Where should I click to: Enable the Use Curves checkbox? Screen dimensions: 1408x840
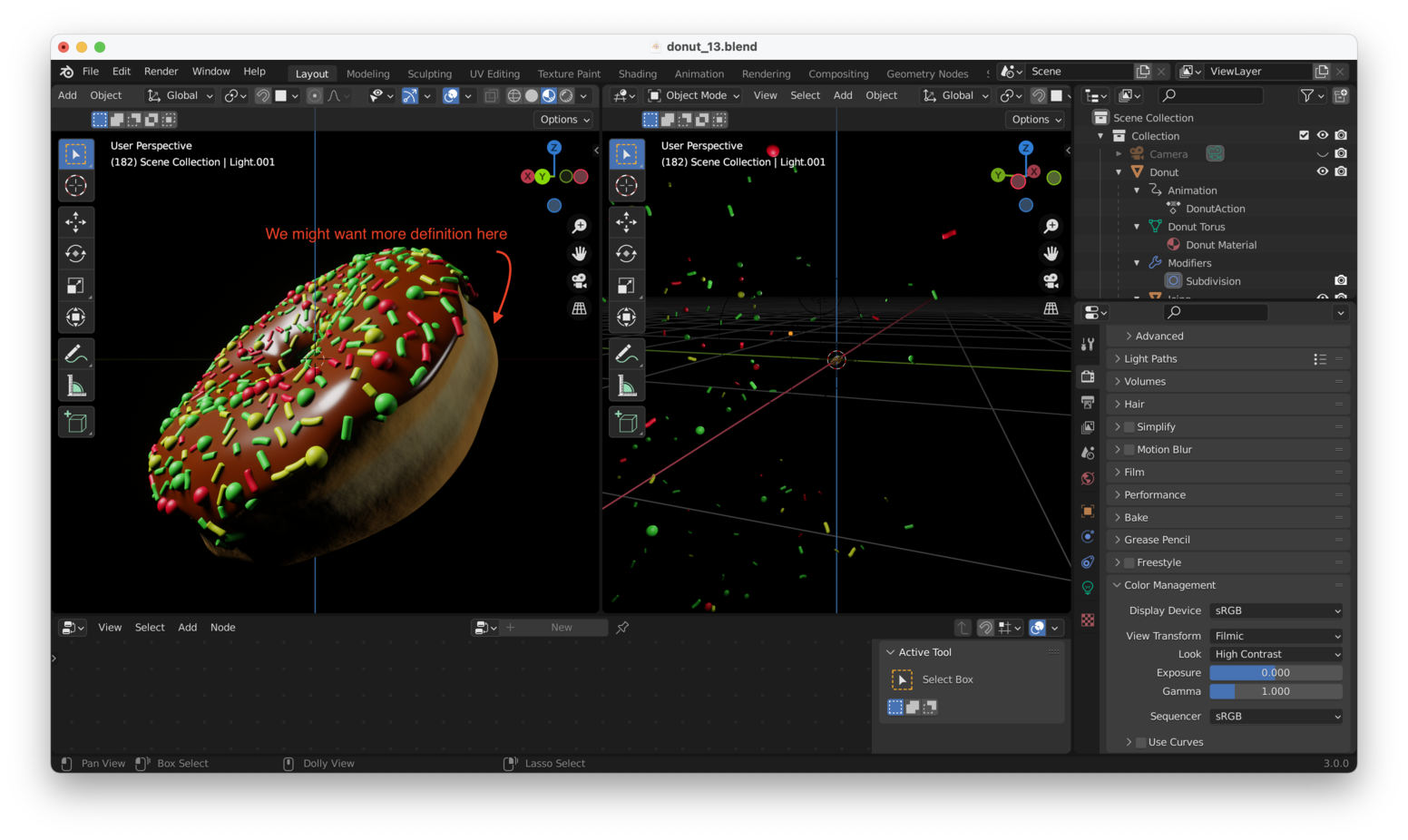(1140, 742)
